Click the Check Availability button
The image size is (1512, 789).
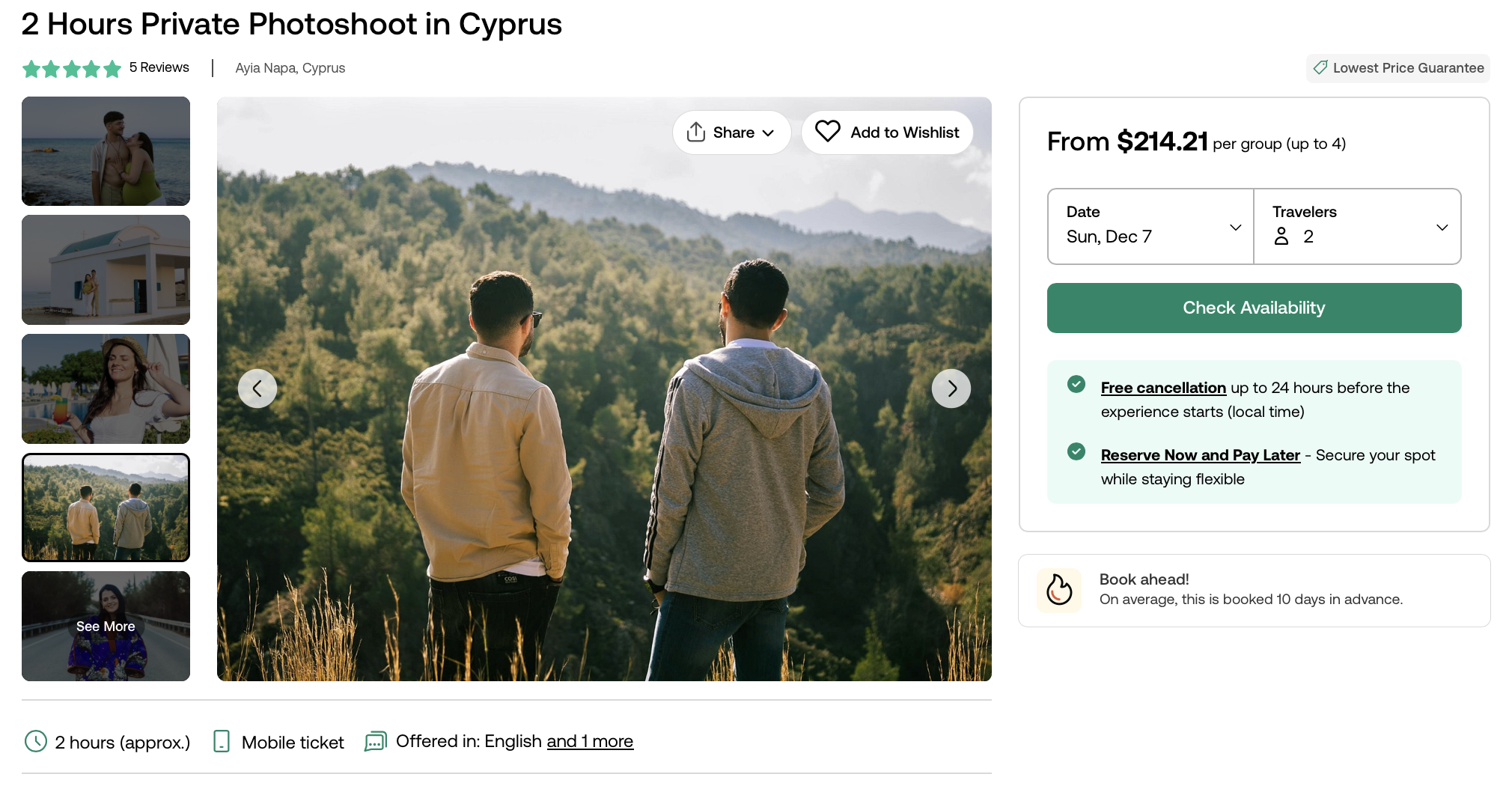[1254, 308]
